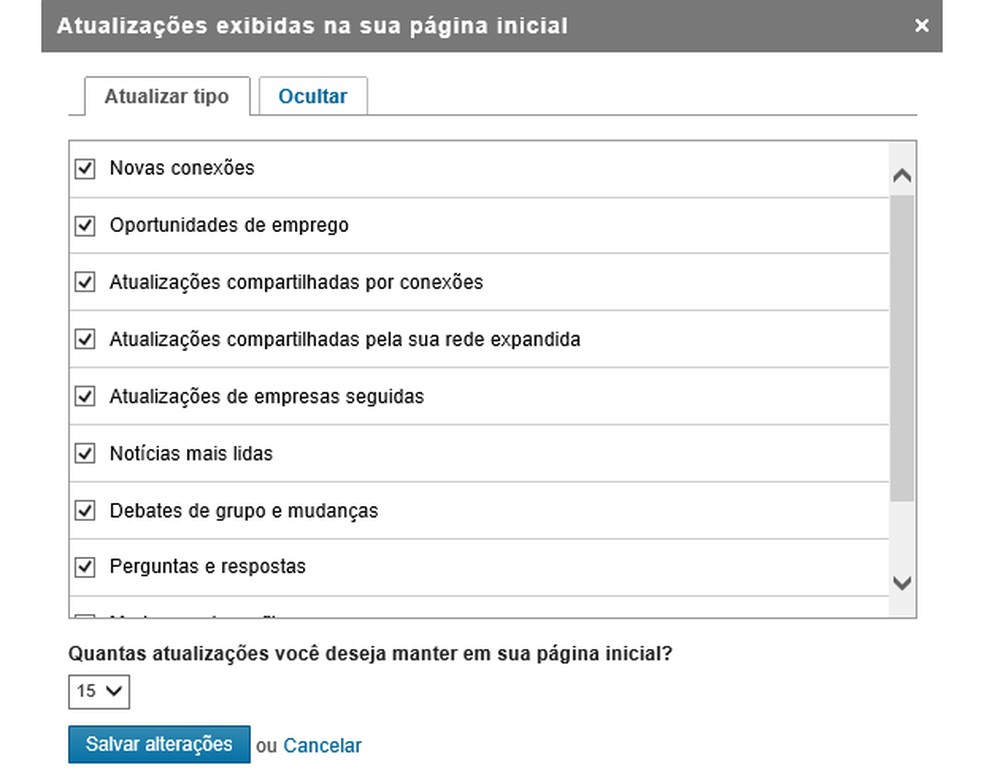Disable "Oportunidades de emprego" updates
This screenshot has width=984, height=773.
pyautogui.click(x=85, y=224)
